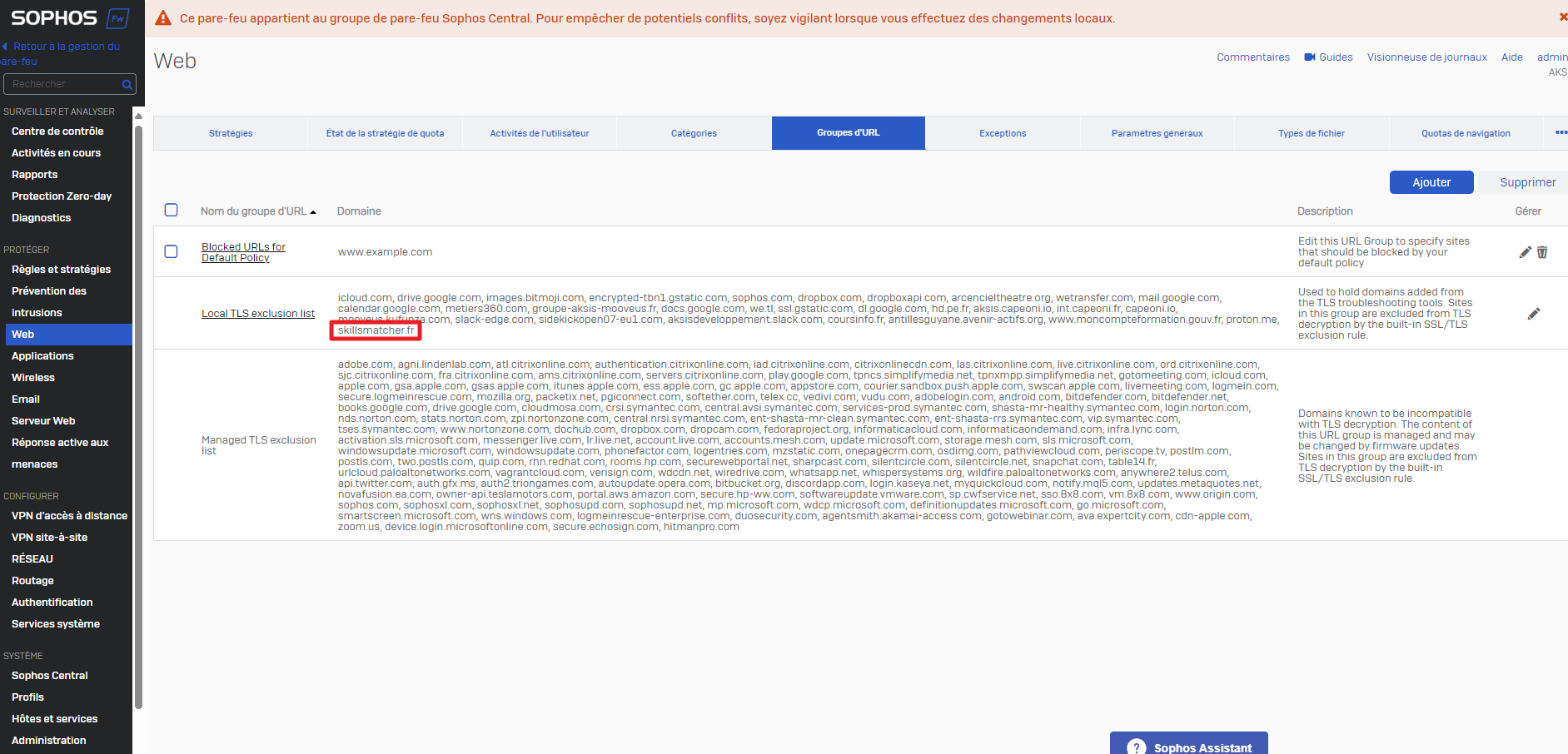Open Règles et stratégies in sidebar
The image size is (1568, 754).
pyautogui.click(x=61, y=270)
